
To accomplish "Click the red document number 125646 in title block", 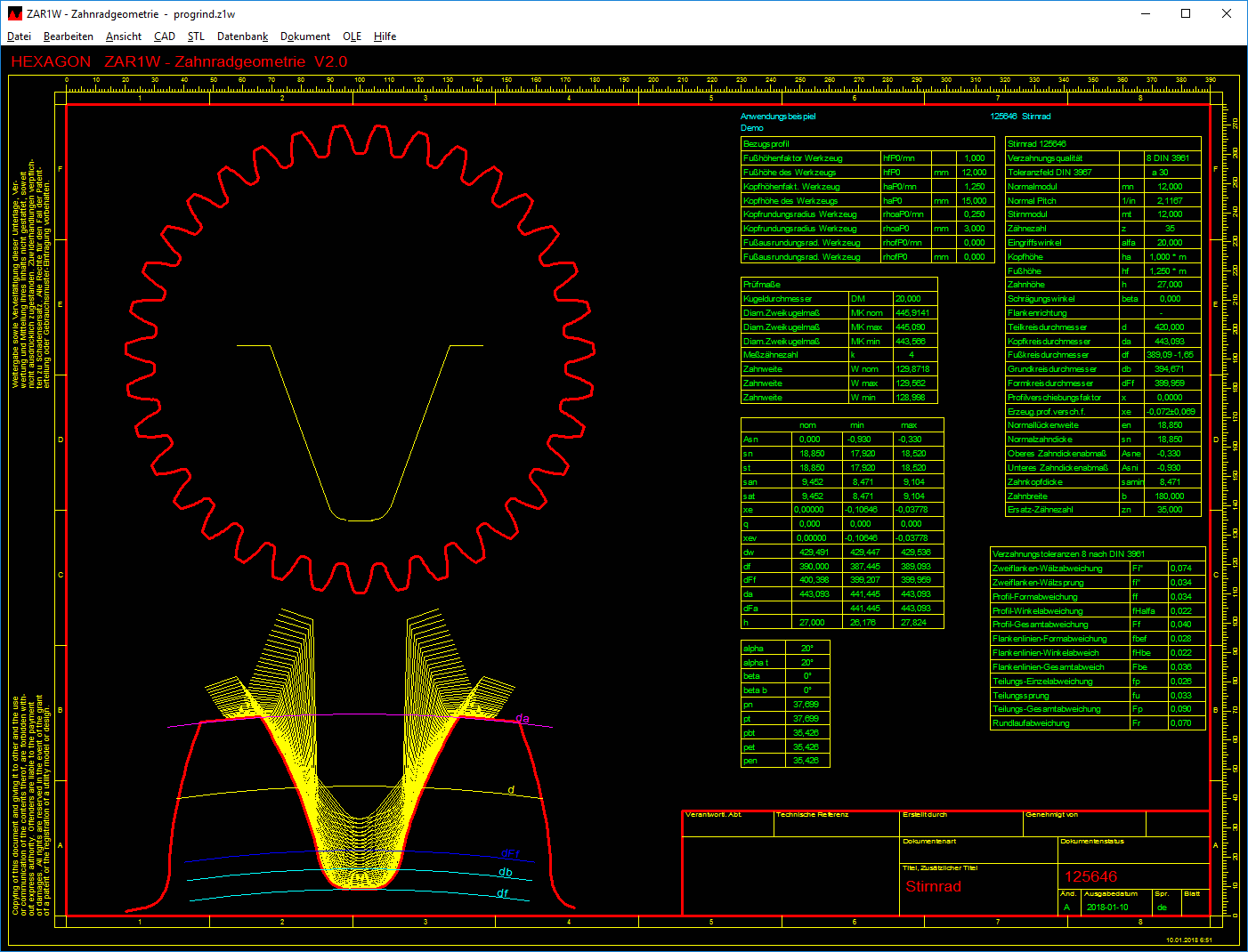I will (x=1090, y=876).
